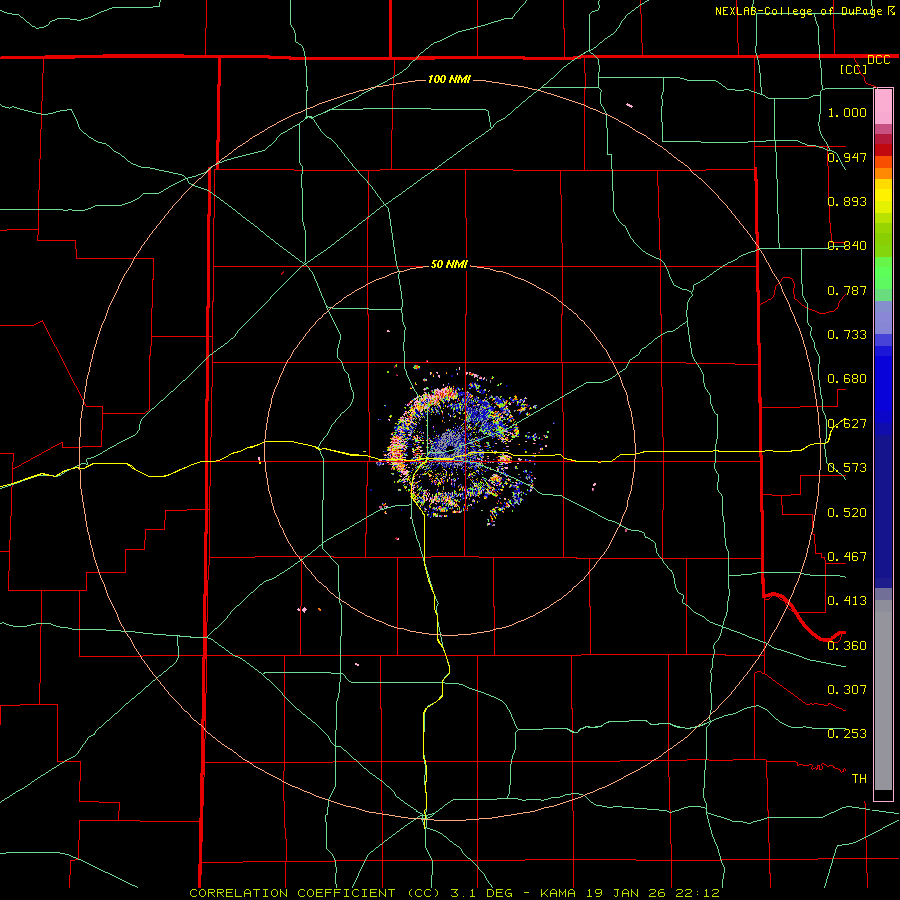Click the 0.413 legend value
900x900 pixels.
click(847, 600)
